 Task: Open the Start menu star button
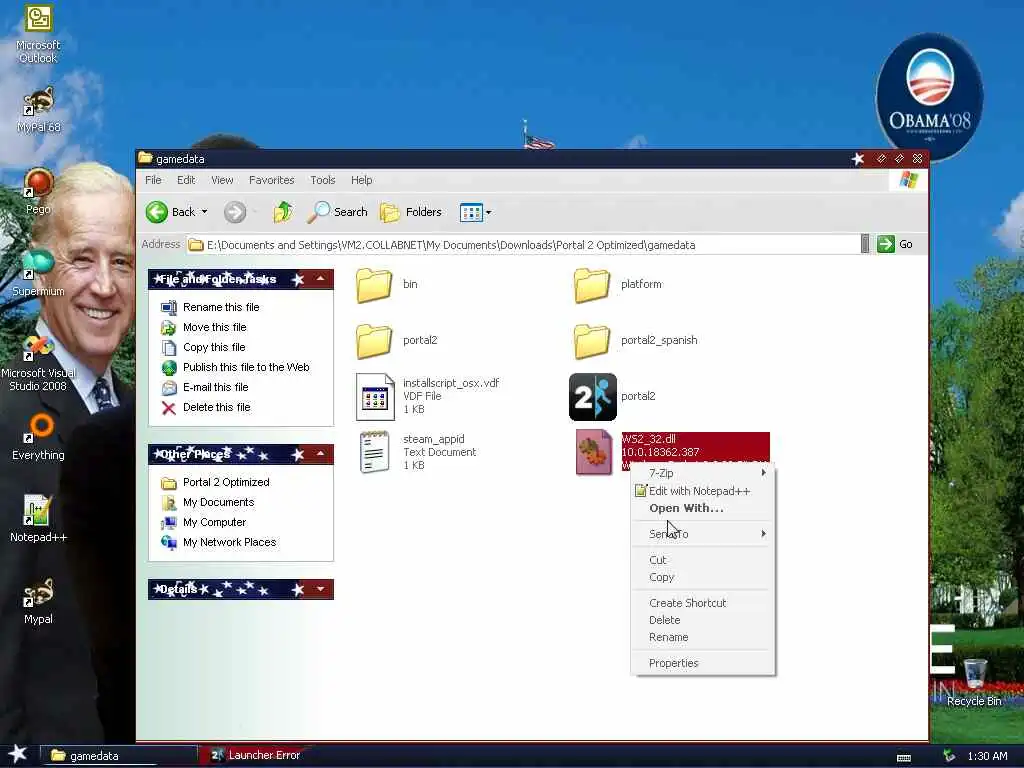point(18,755)
